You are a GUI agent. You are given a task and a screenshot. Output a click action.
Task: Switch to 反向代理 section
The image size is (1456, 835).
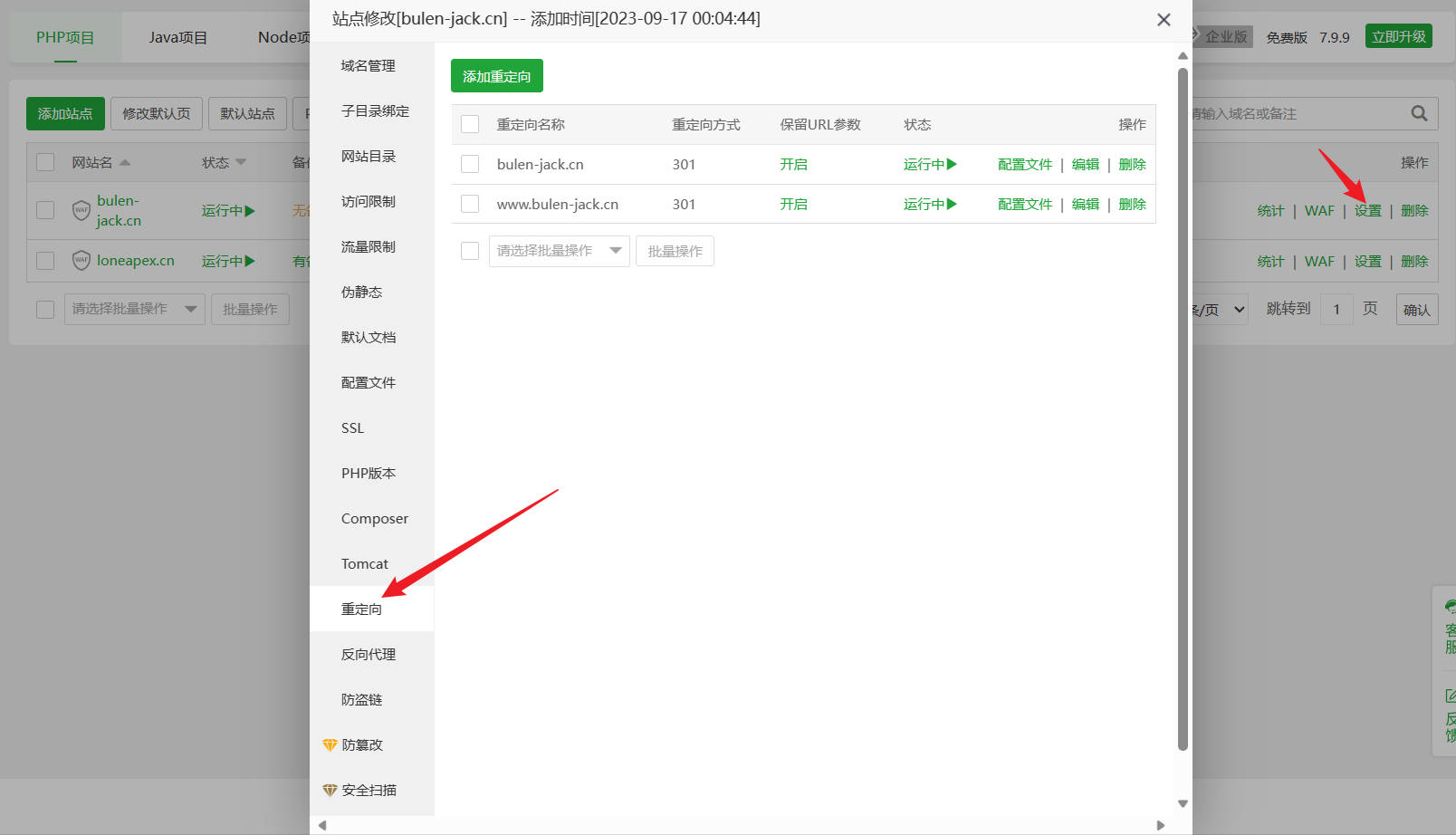(x=368, y=654)
